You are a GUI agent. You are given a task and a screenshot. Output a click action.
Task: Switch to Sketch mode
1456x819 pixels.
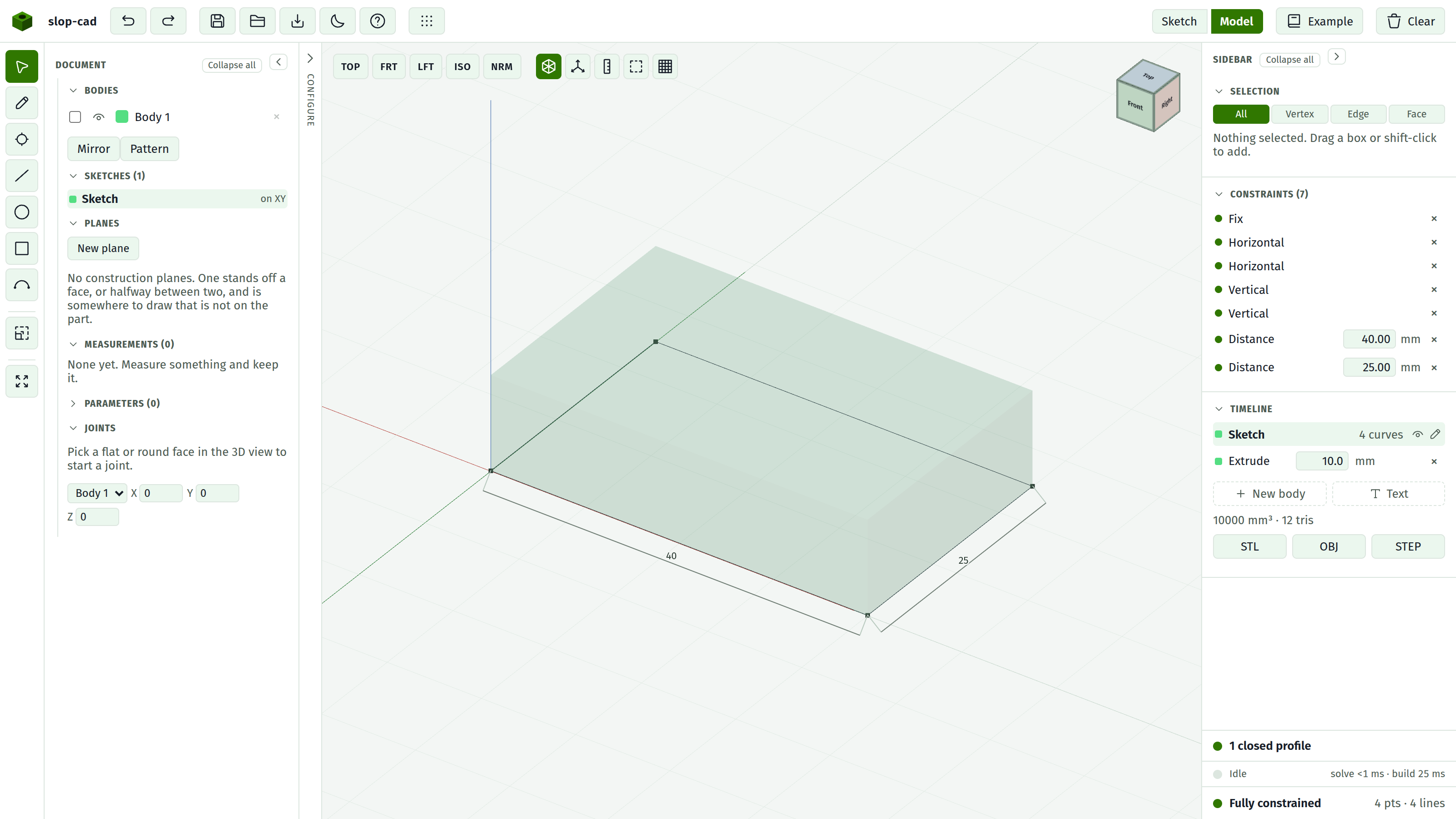click(1179, 21)
